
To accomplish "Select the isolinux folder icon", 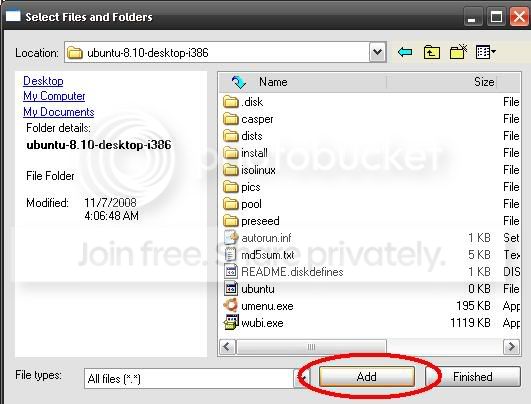I will pyautogui.click(x=231, y=170).
